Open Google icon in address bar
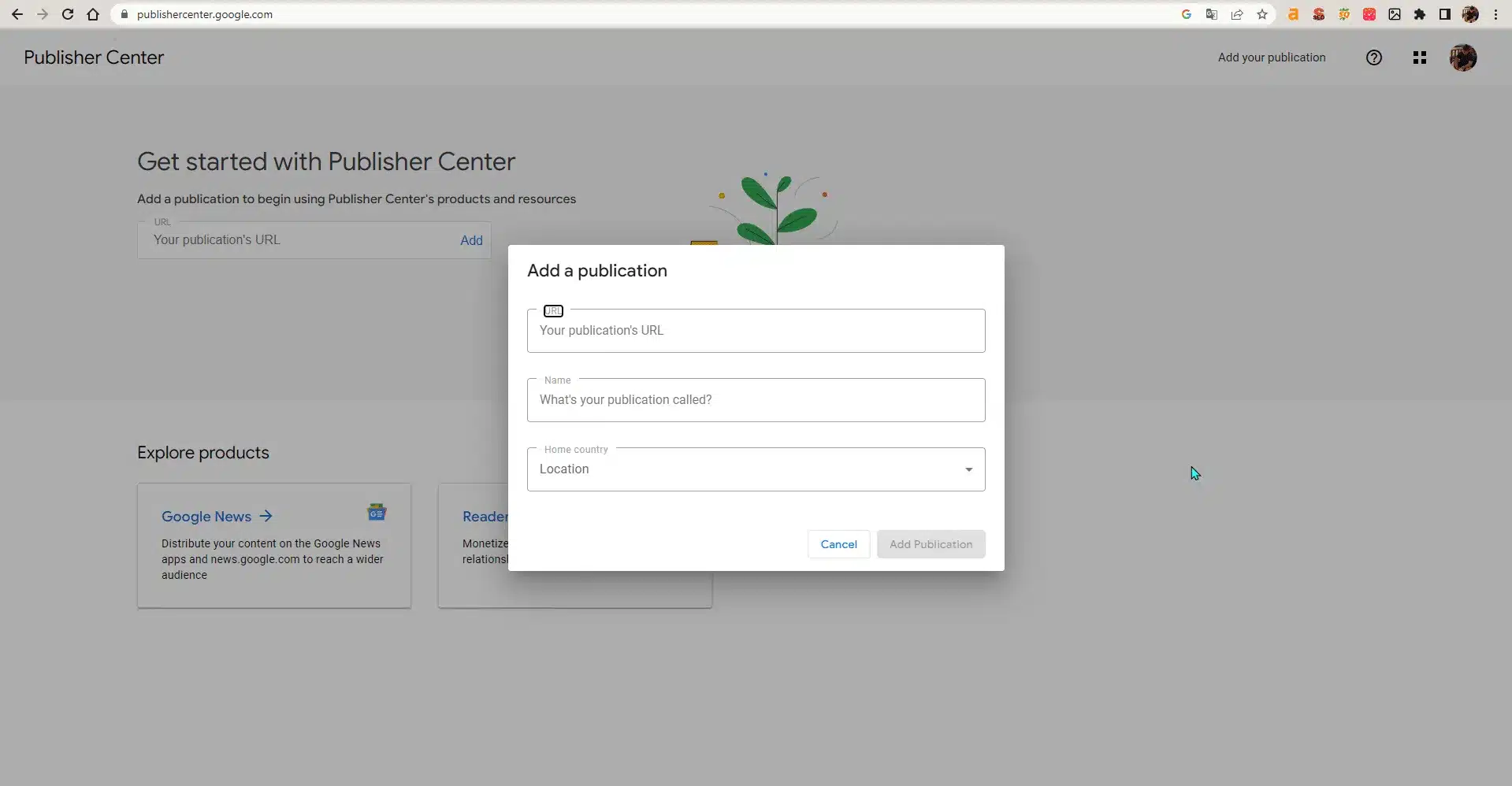Image resolution: width=1512 pixels, height=786 pixels. tap(1187, 14)
